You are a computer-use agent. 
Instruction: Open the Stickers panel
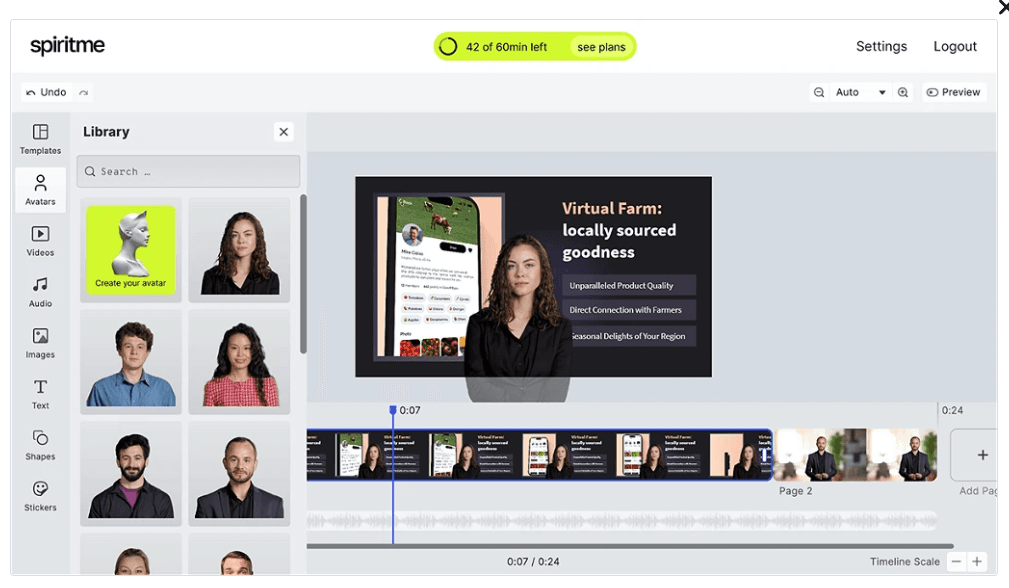pyautogui.click(x=40, y=496)
